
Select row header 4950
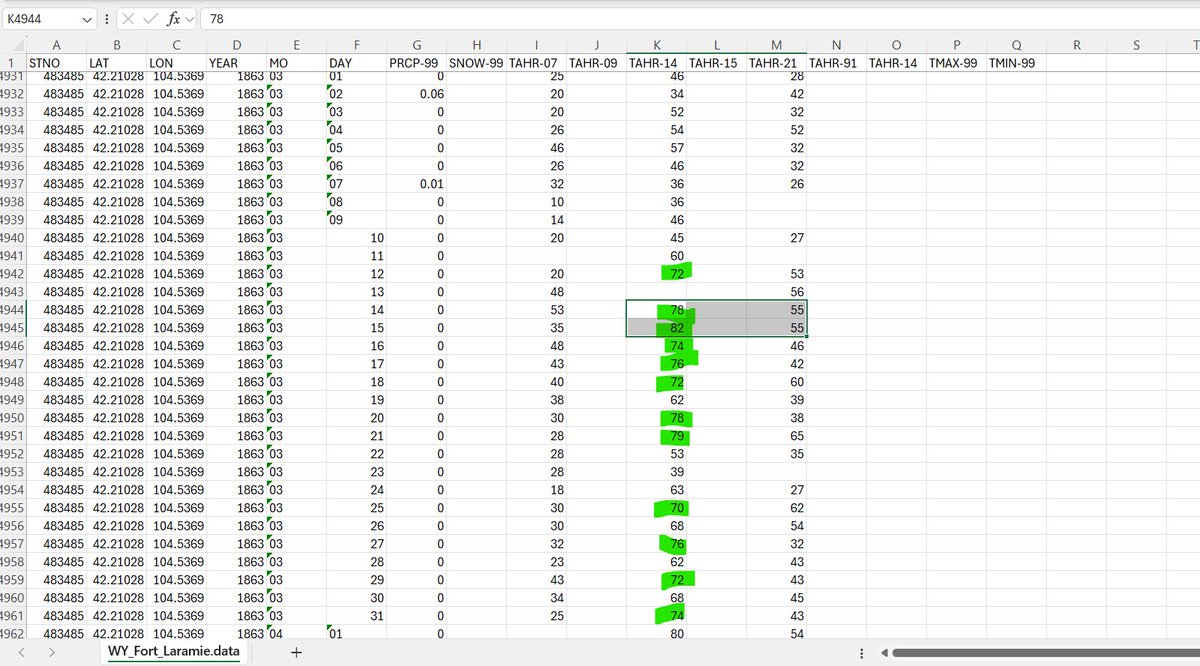(12, 418)
